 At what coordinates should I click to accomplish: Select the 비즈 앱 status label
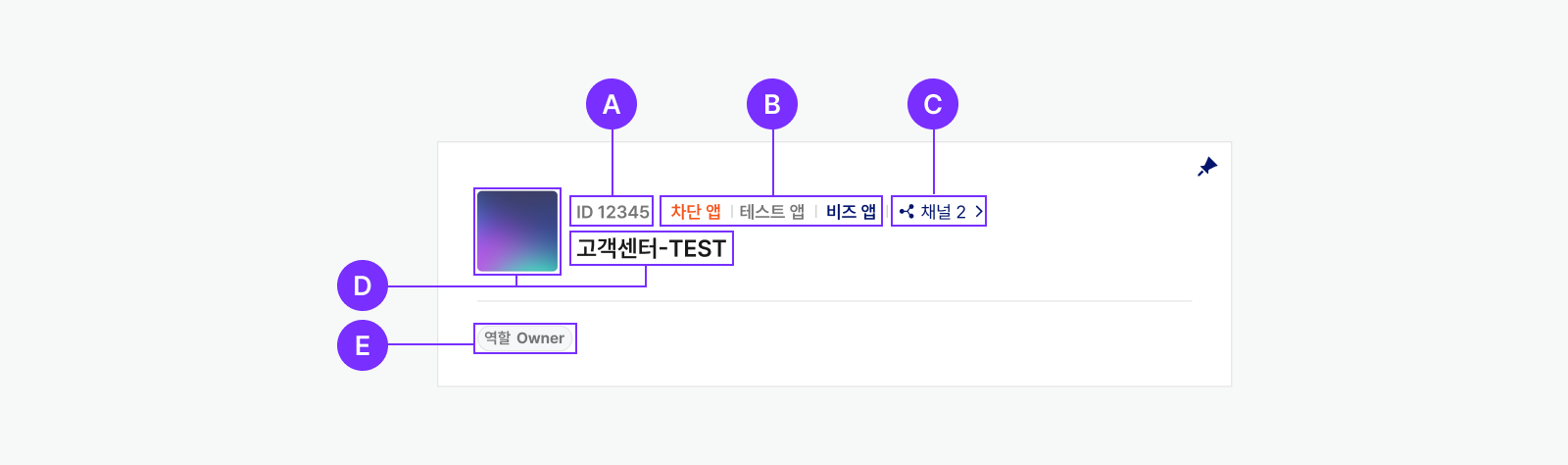(x=851, y=212)
